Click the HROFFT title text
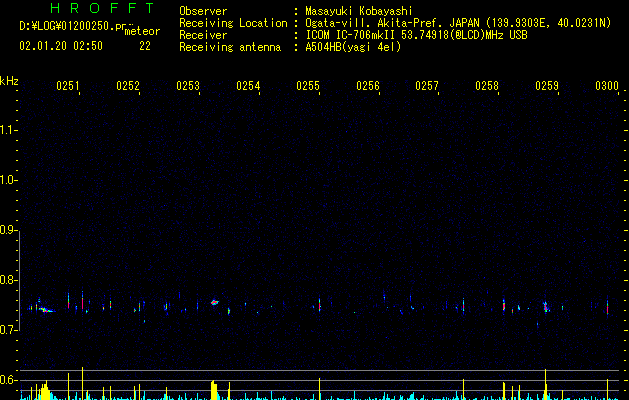The height and width of the screenshot is (400, 629). [x=102, y=8]
